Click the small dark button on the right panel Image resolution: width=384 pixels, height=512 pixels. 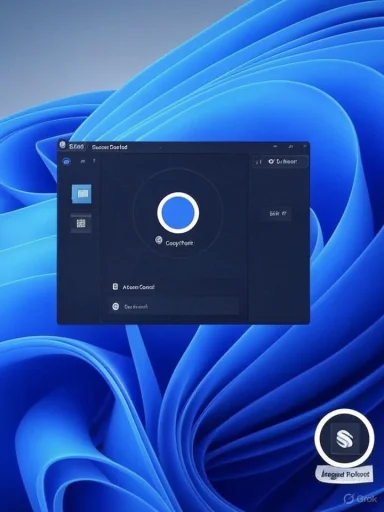278,214
